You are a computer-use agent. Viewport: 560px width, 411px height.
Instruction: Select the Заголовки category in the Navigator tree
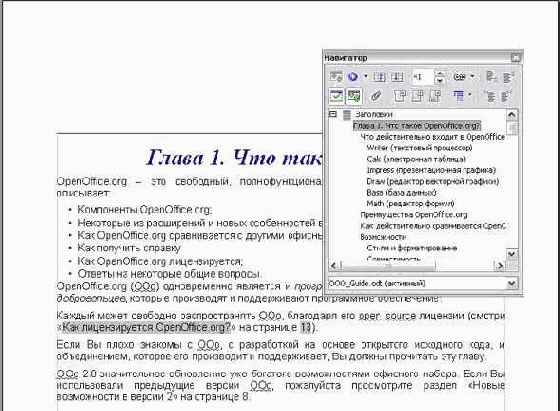click(374, 115)
